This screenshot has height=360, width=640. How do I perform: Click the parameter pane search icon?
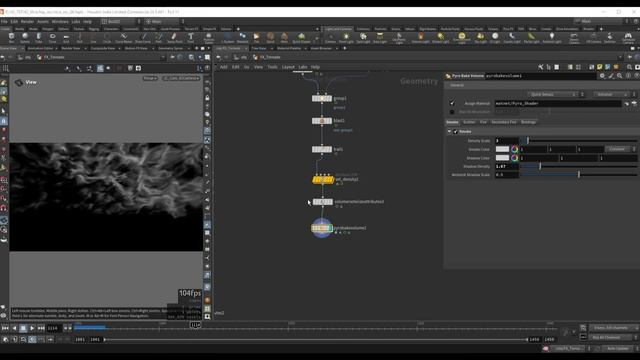[620, 76]
